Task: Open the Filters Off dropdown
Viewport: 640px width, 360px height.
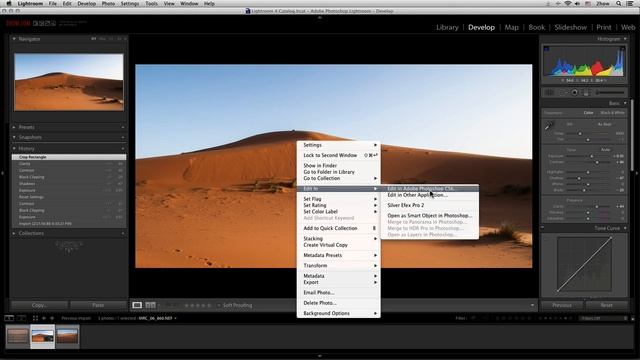Action: [603, 318]
